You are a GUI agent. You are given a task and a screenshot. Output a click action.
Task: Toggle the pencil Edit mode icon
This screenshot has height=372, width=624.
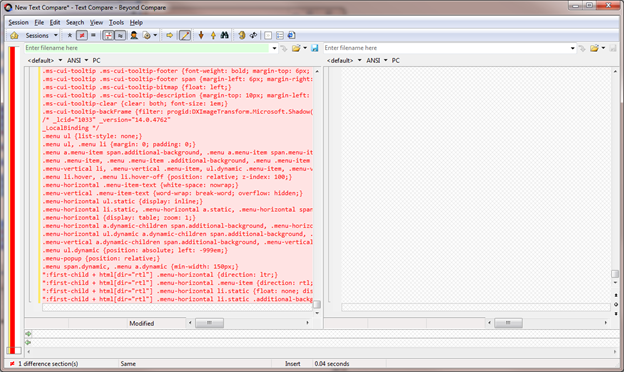pyautogui.click(x=185, y=35)
